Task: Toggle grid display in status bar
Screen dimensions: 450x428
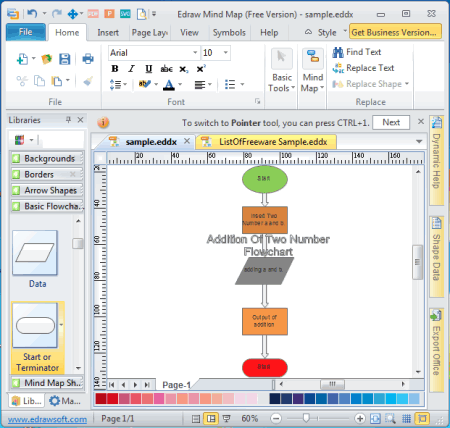Action: 406,418
